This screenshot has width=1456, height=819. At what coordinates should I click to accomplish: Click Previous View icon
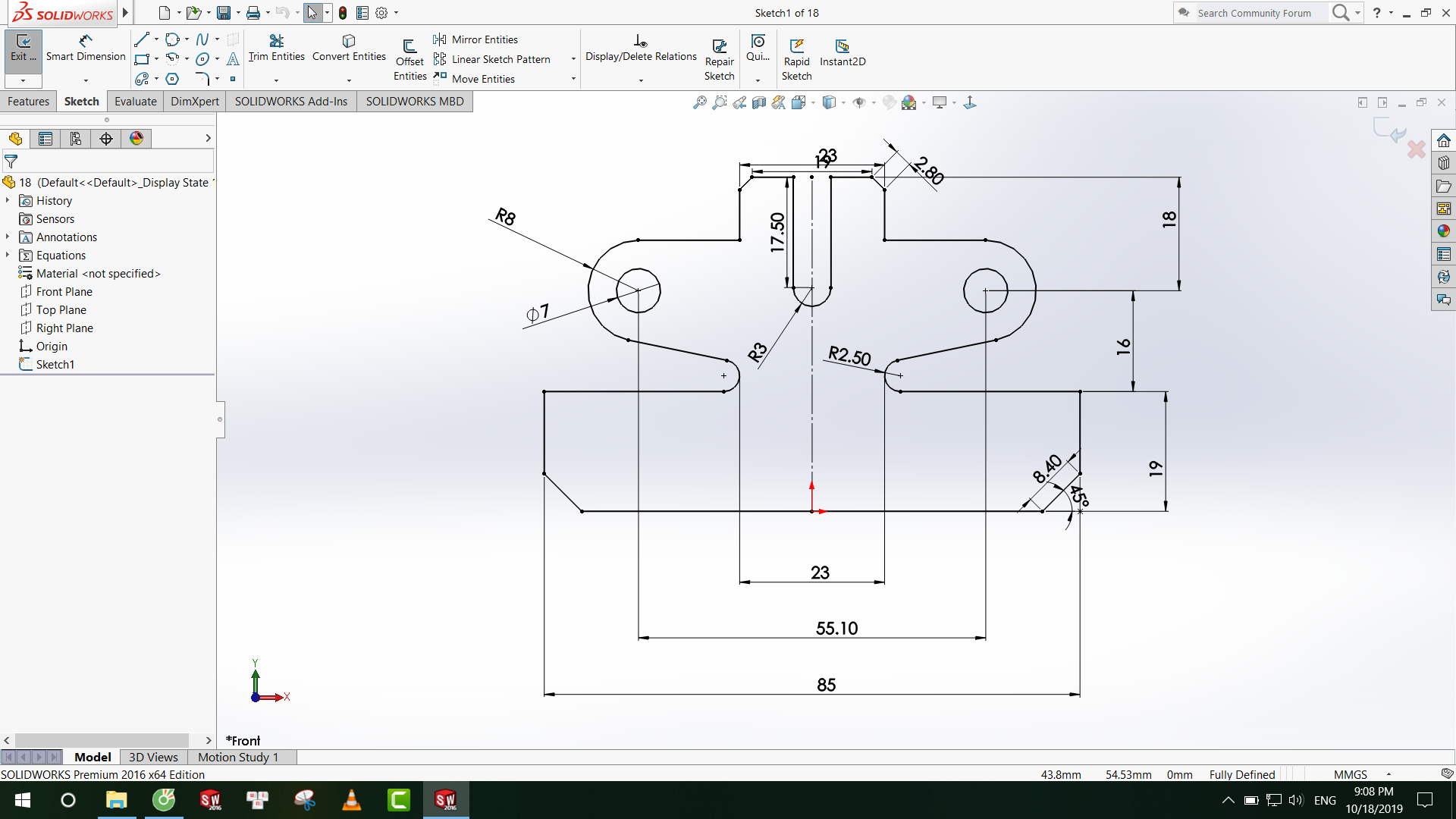pyautogui.click(x=739, y=102)
